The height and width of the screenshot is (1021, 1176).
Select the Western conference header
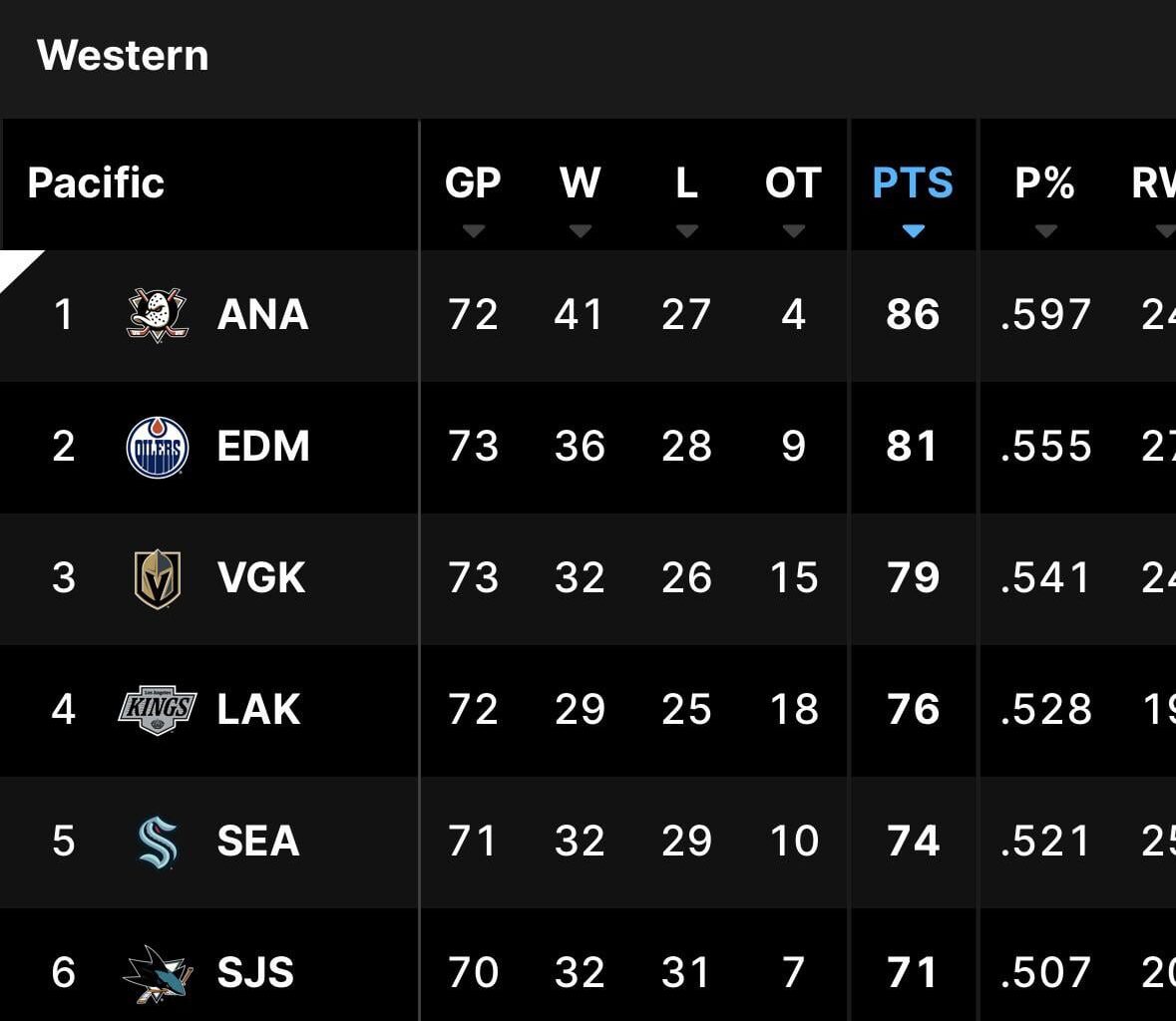point(122,56)
